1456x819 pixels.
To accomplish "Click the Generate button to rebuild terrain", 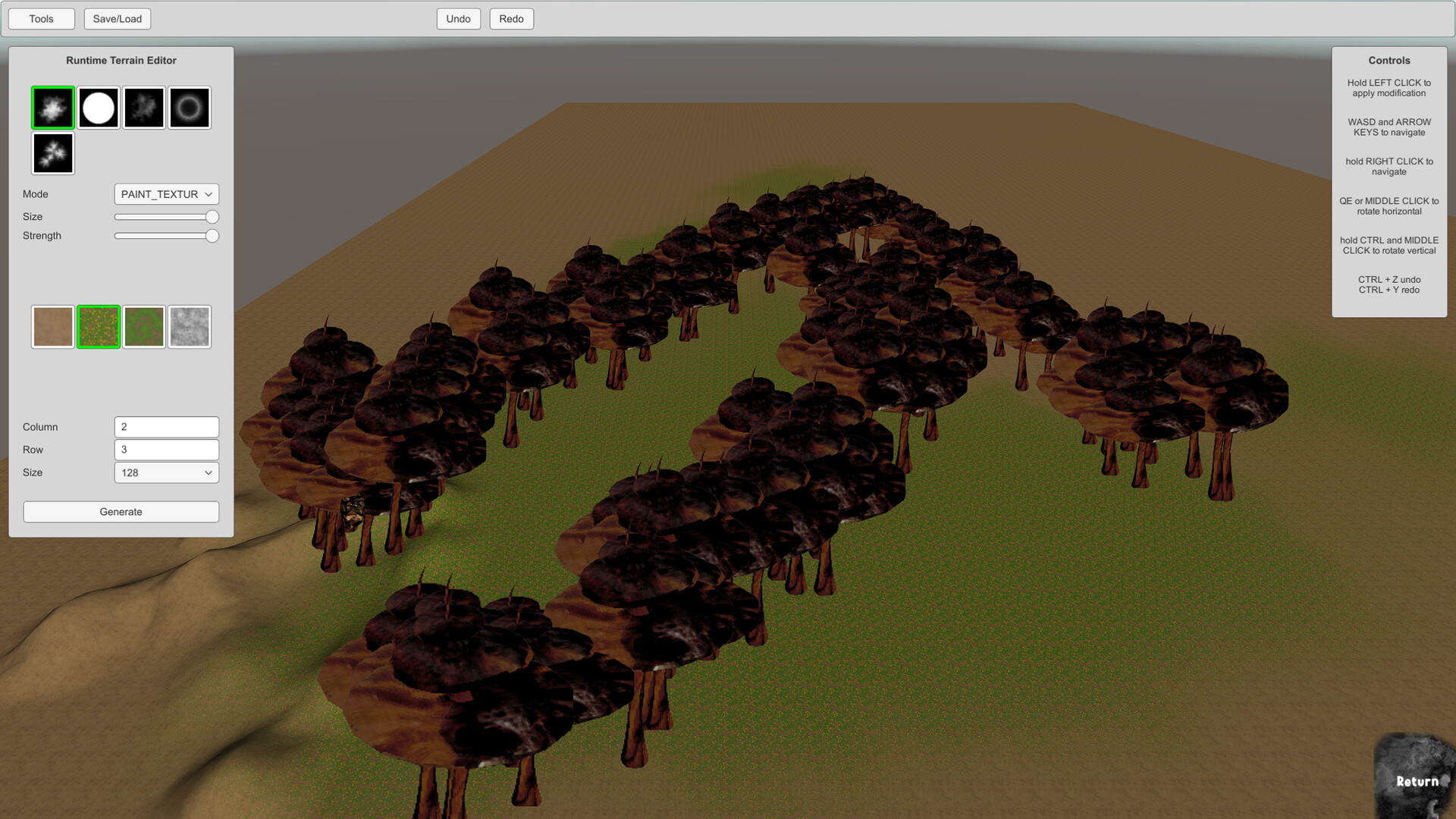I will coord(121,511).
